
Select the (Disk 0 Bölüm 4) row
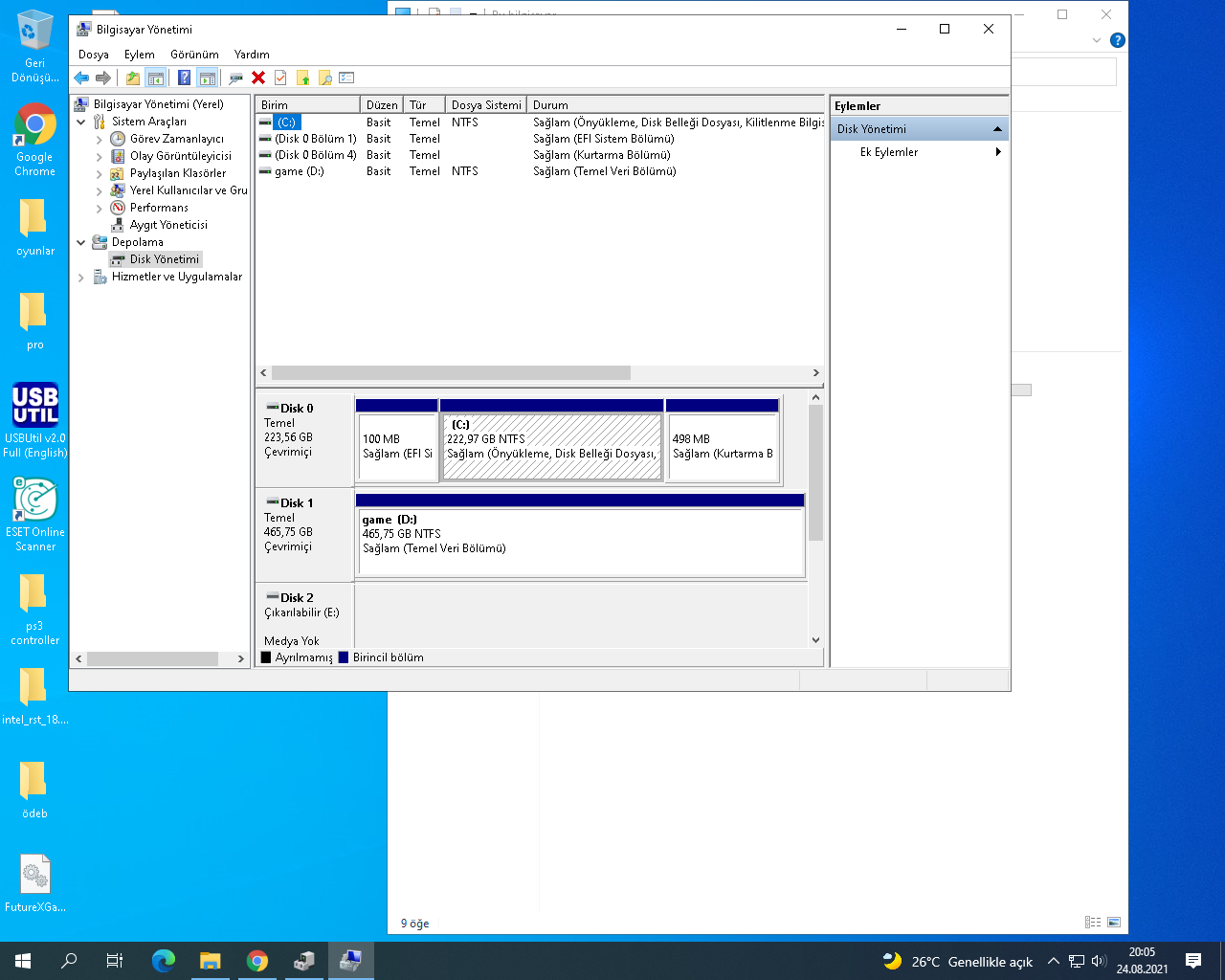click(540, 155)
